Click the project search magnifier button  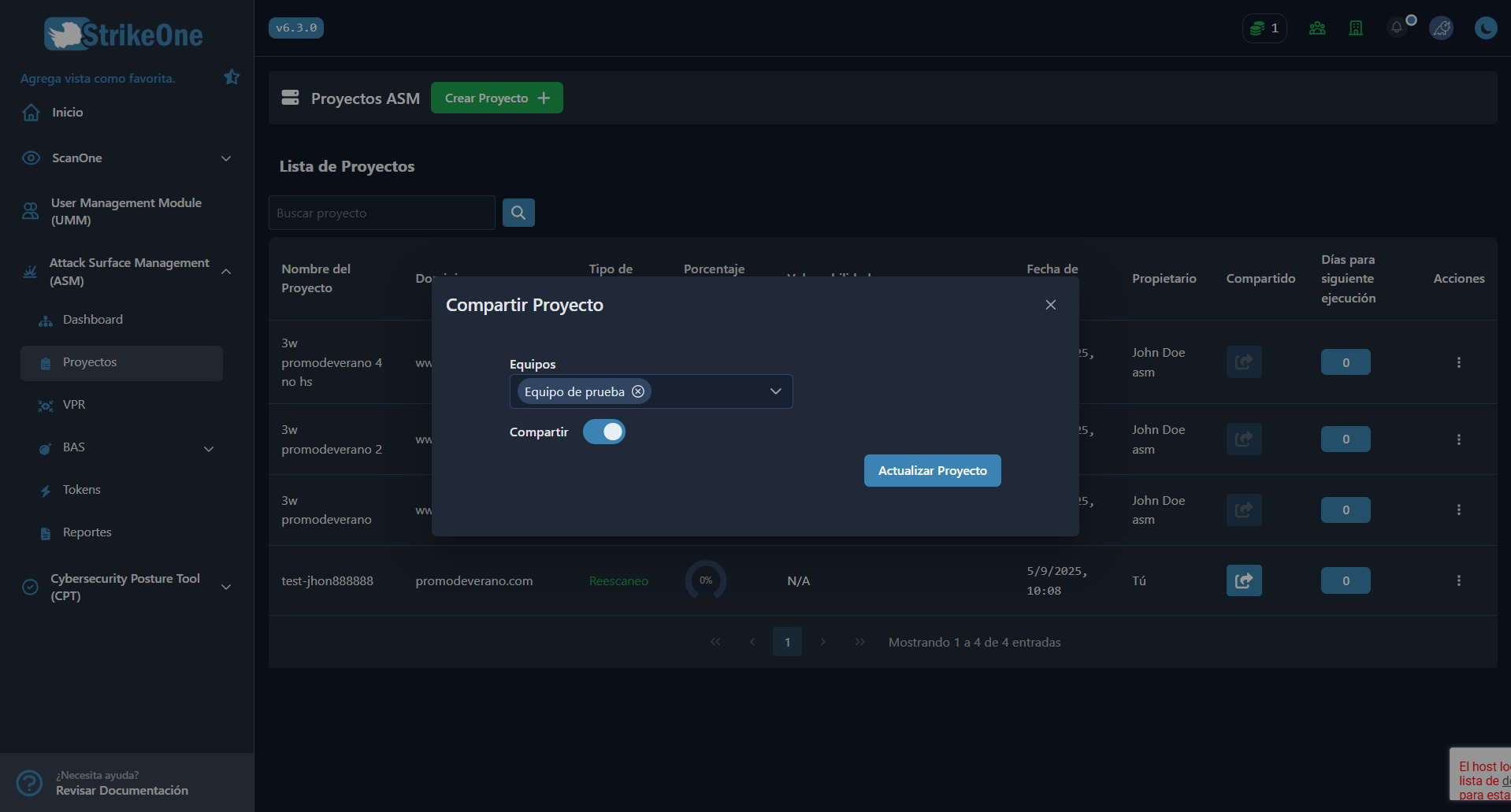point(518,213)
